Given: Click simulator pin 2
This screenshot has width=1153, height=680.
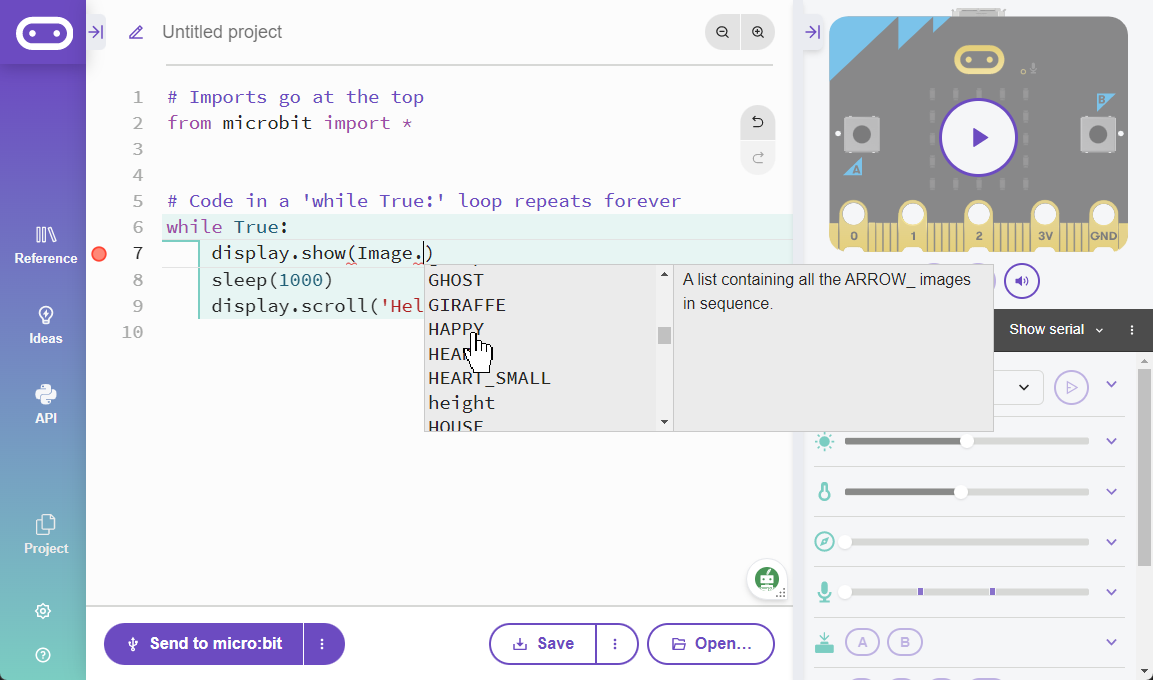Looking at the screenshot, I should click(979, 225).
